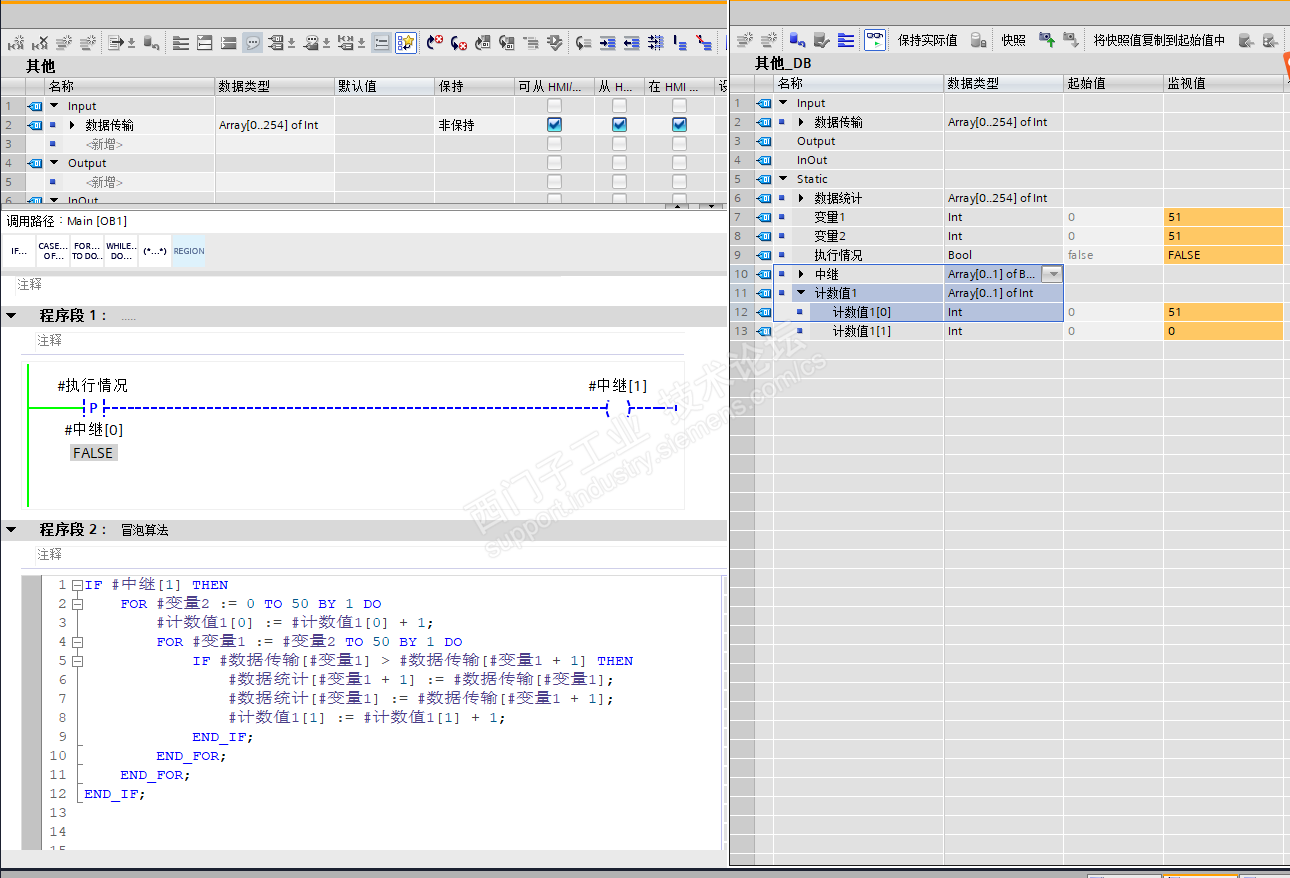Click the increase indent icon in block toolbar

click(x=607, y=43)
